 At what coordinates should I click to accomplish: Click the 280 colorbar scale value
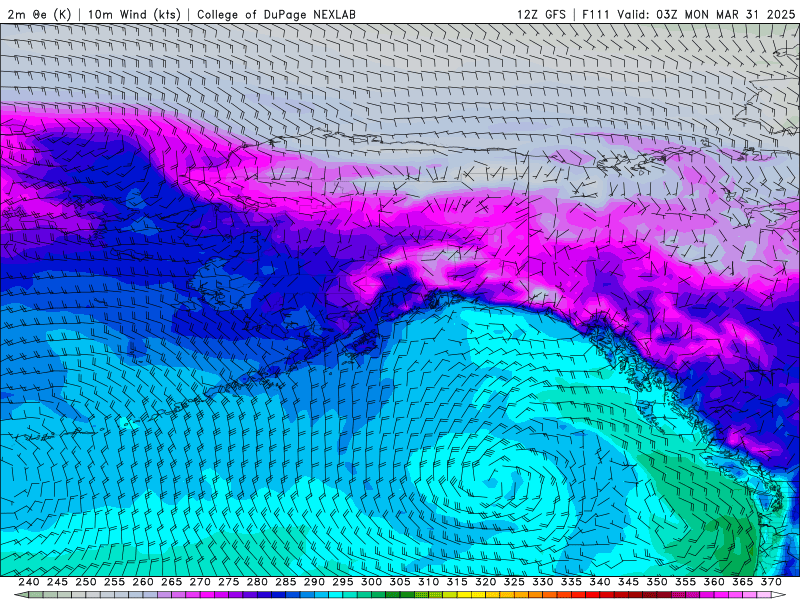coord(257,582)
